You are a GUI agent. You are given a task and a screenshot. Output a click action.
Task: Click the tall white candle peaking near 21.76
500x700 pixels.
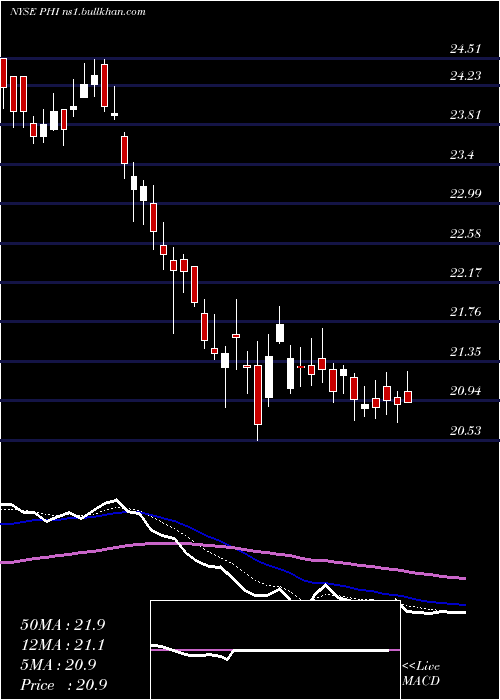tap(280, 333)
